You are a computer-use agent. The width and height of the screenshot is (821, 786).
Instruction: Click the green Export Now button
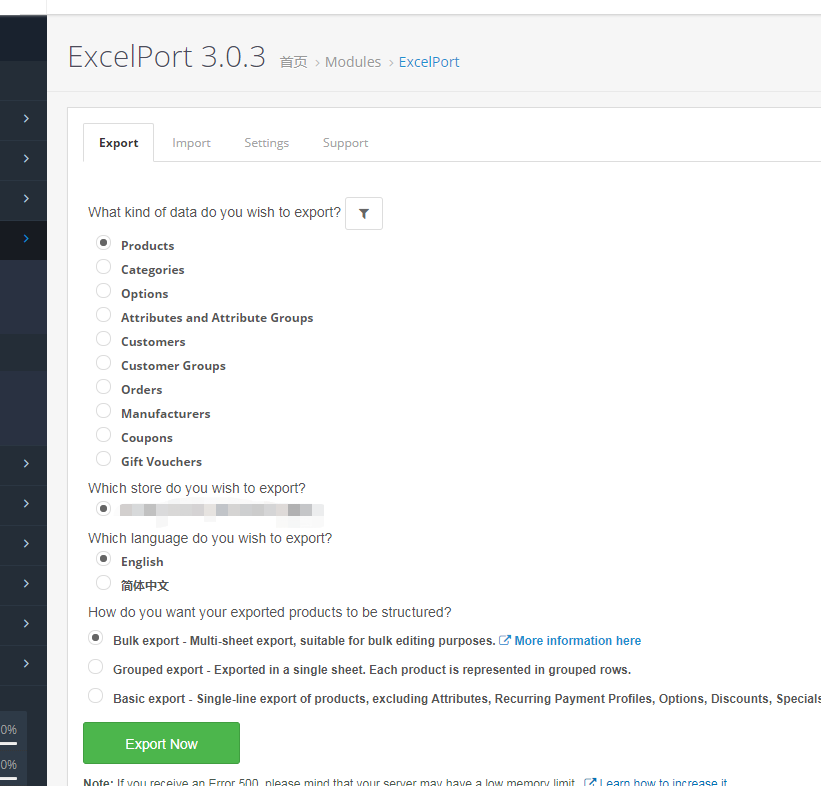[161, 743]
